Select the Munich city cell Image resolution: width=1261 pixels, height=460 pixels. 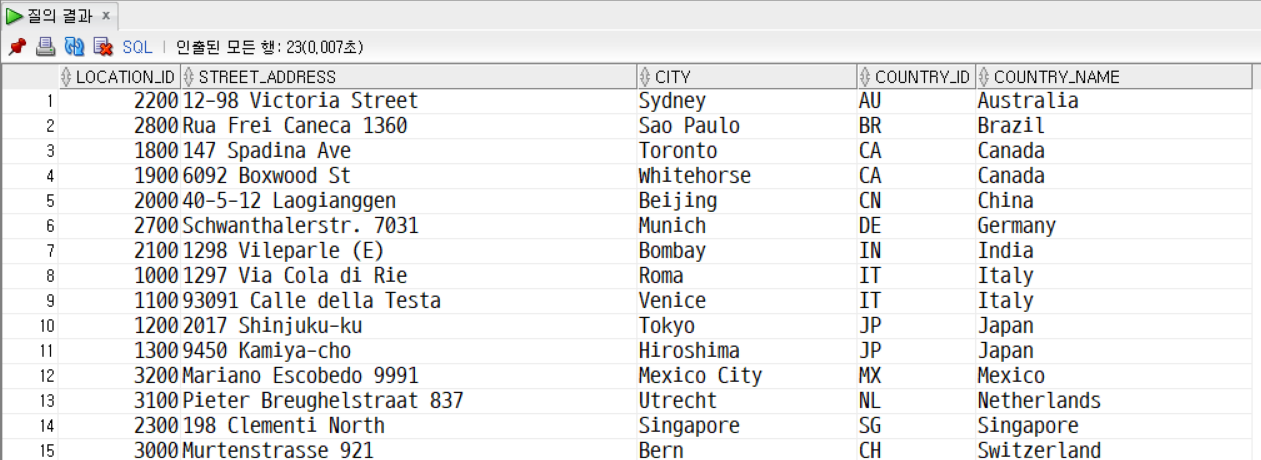tap(747, 226)
